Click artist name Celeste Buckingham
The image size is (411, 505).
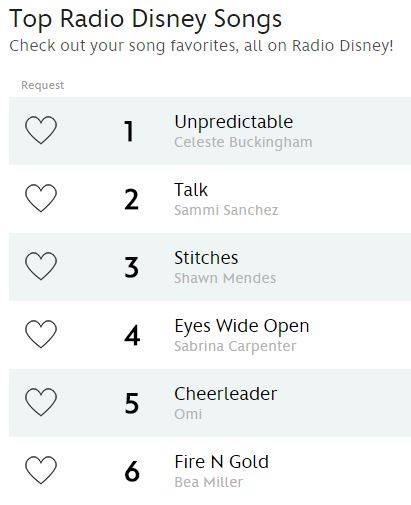[243, 143]
